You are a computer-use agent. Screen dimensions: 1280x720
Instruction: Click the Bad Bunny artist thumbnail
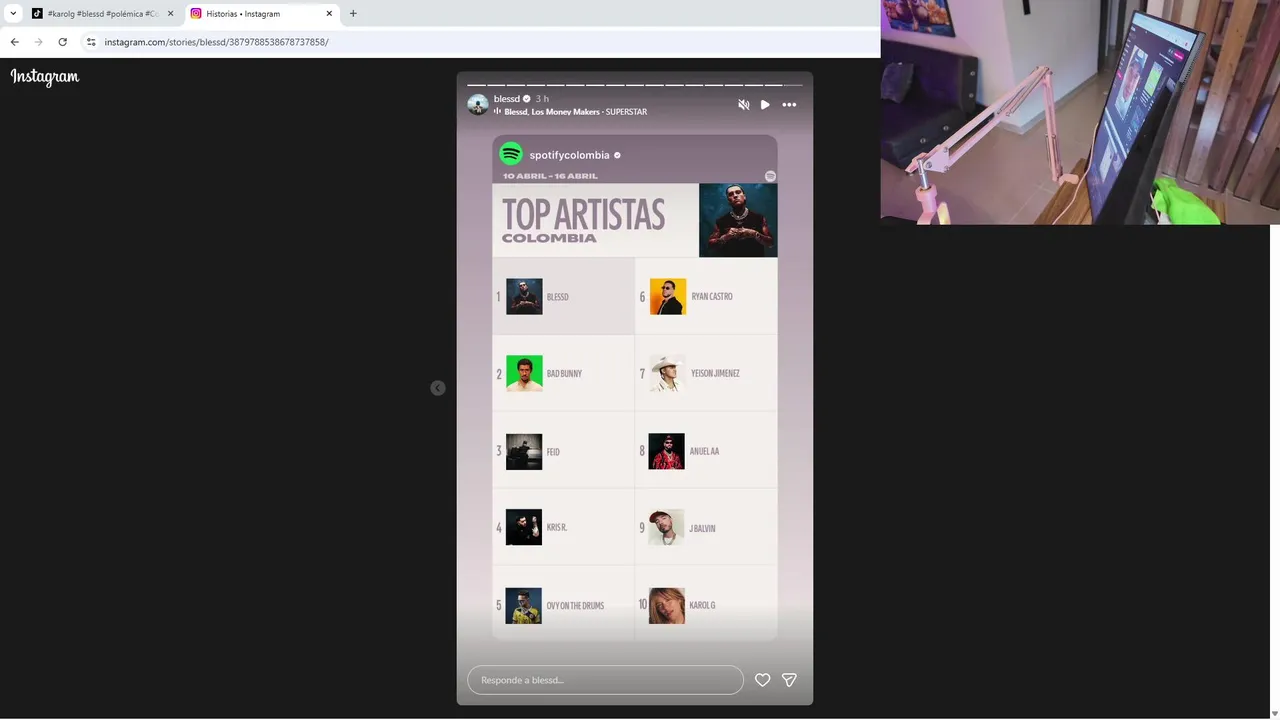pyautogui.click(x=524, y=373)
